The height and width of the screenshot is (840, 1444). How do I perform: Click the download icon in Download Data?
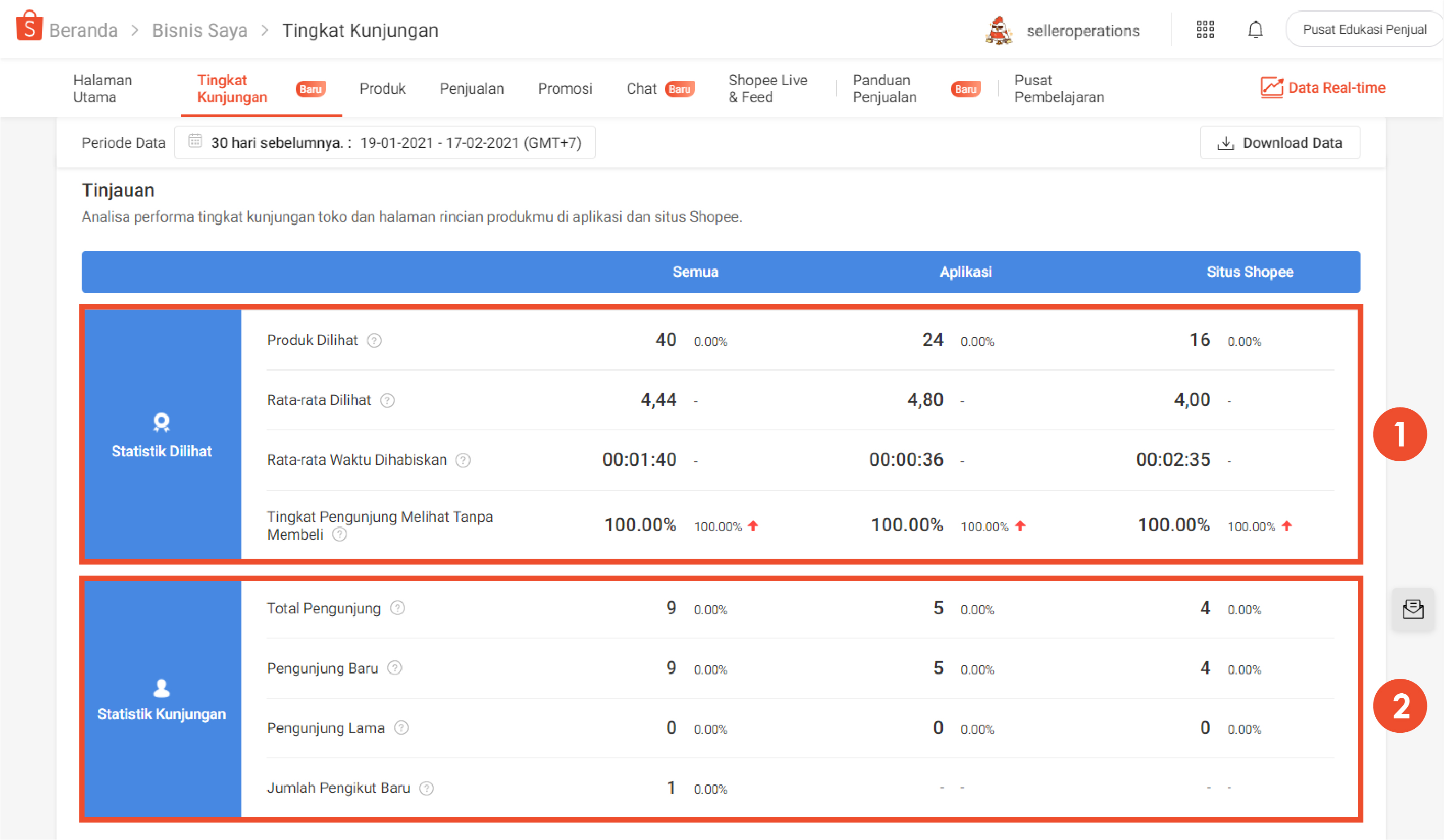pos(1225,143)
